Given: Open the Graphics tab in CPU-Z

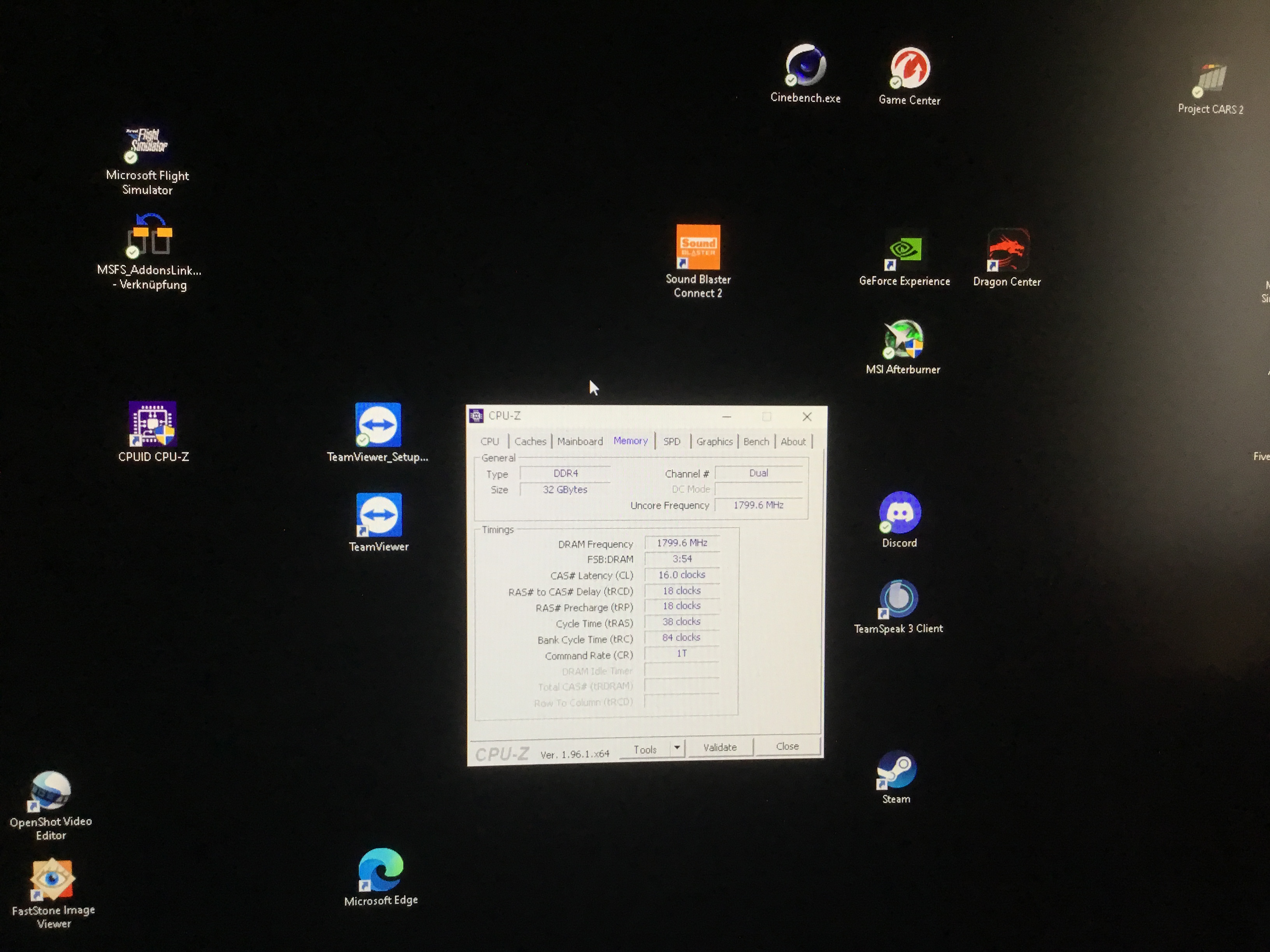Looking at the screenshot, I should [714, 441].
